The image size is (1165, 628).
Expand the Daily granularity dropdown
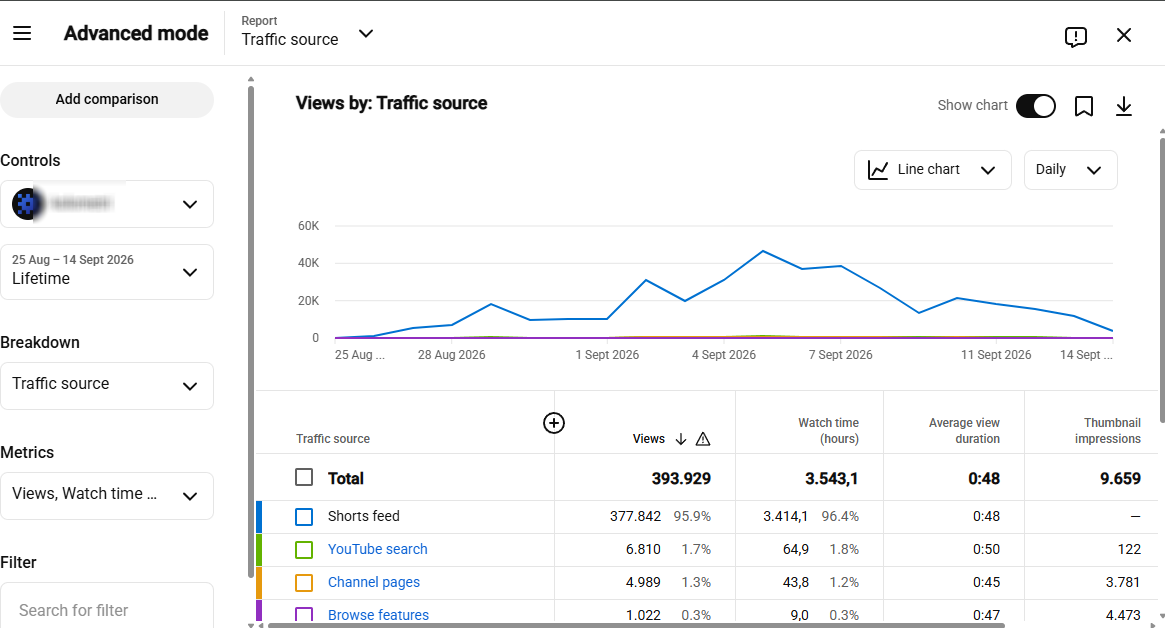(x=1070, y=170)
